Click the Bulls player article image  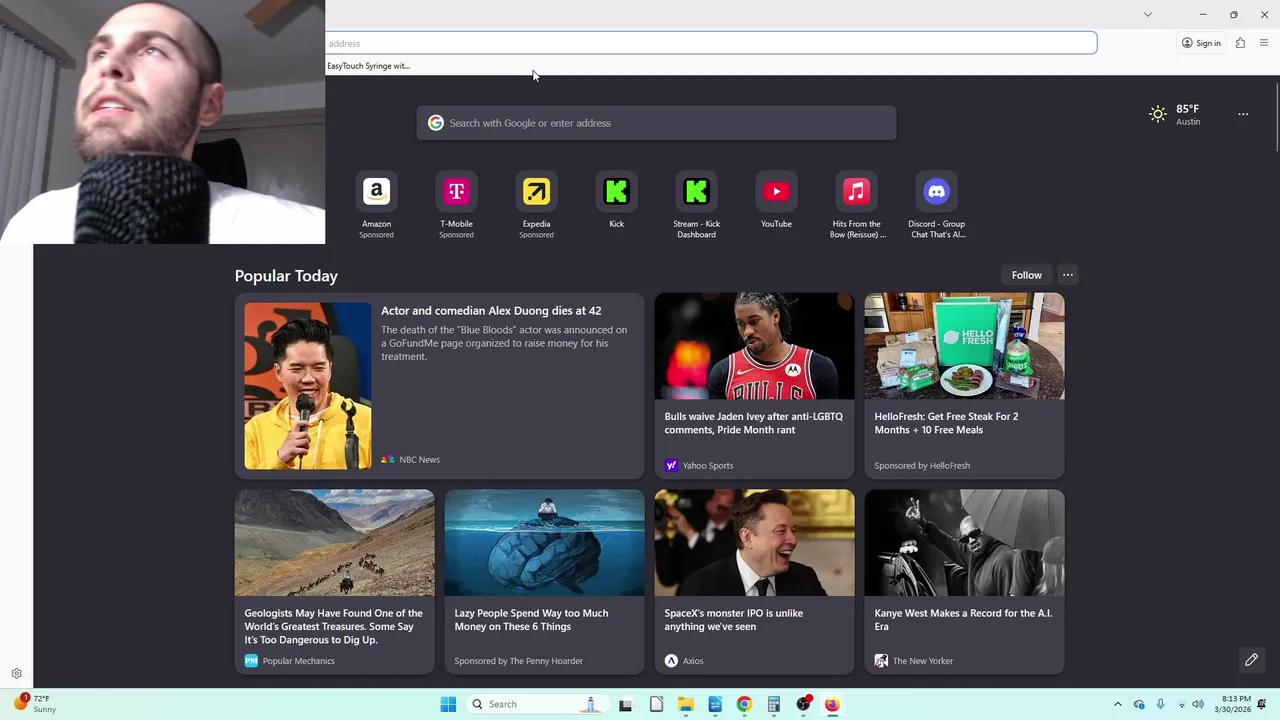754,346
